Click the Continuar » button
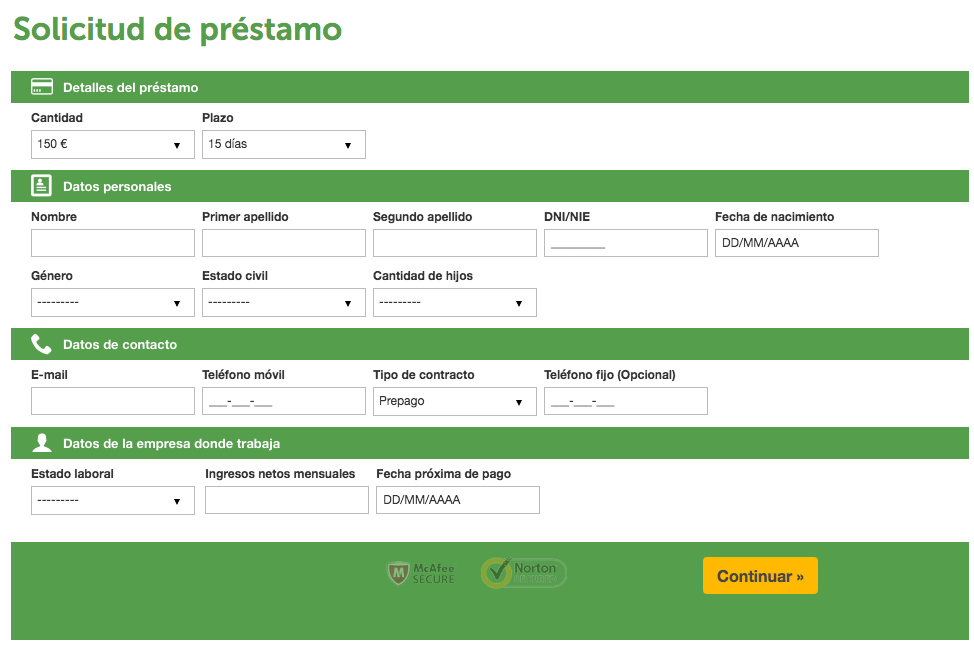The width and height of the screenshot is (974, 647). point(760,576)
